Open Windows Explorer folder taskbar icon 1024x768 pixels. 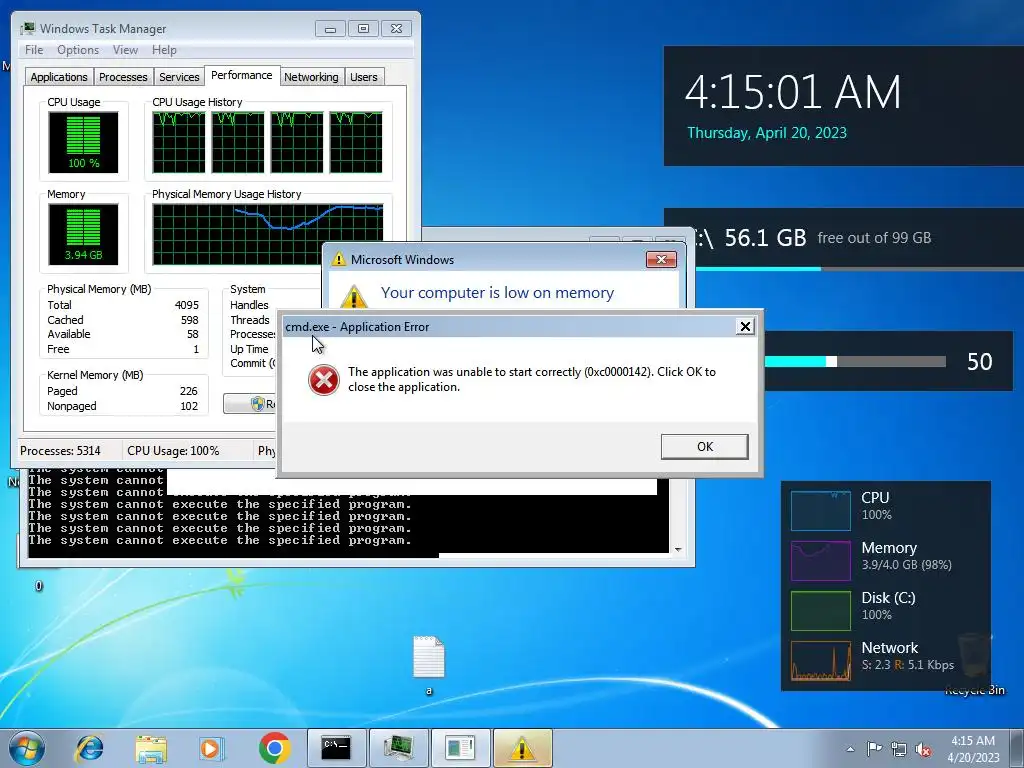pos(151,748)
